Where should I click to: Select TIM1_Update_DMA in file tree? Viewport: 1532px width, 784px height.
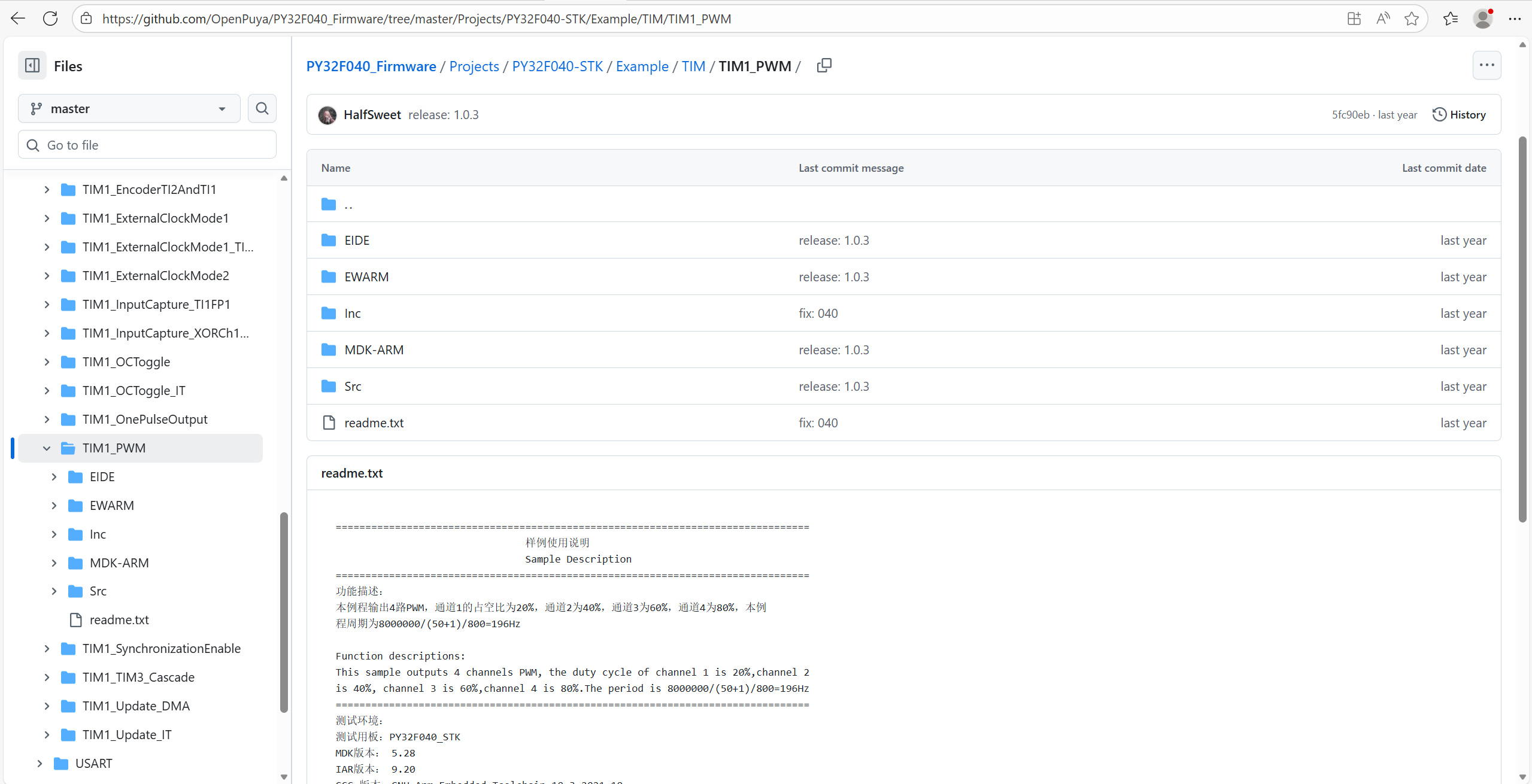(x=136, y=706)
